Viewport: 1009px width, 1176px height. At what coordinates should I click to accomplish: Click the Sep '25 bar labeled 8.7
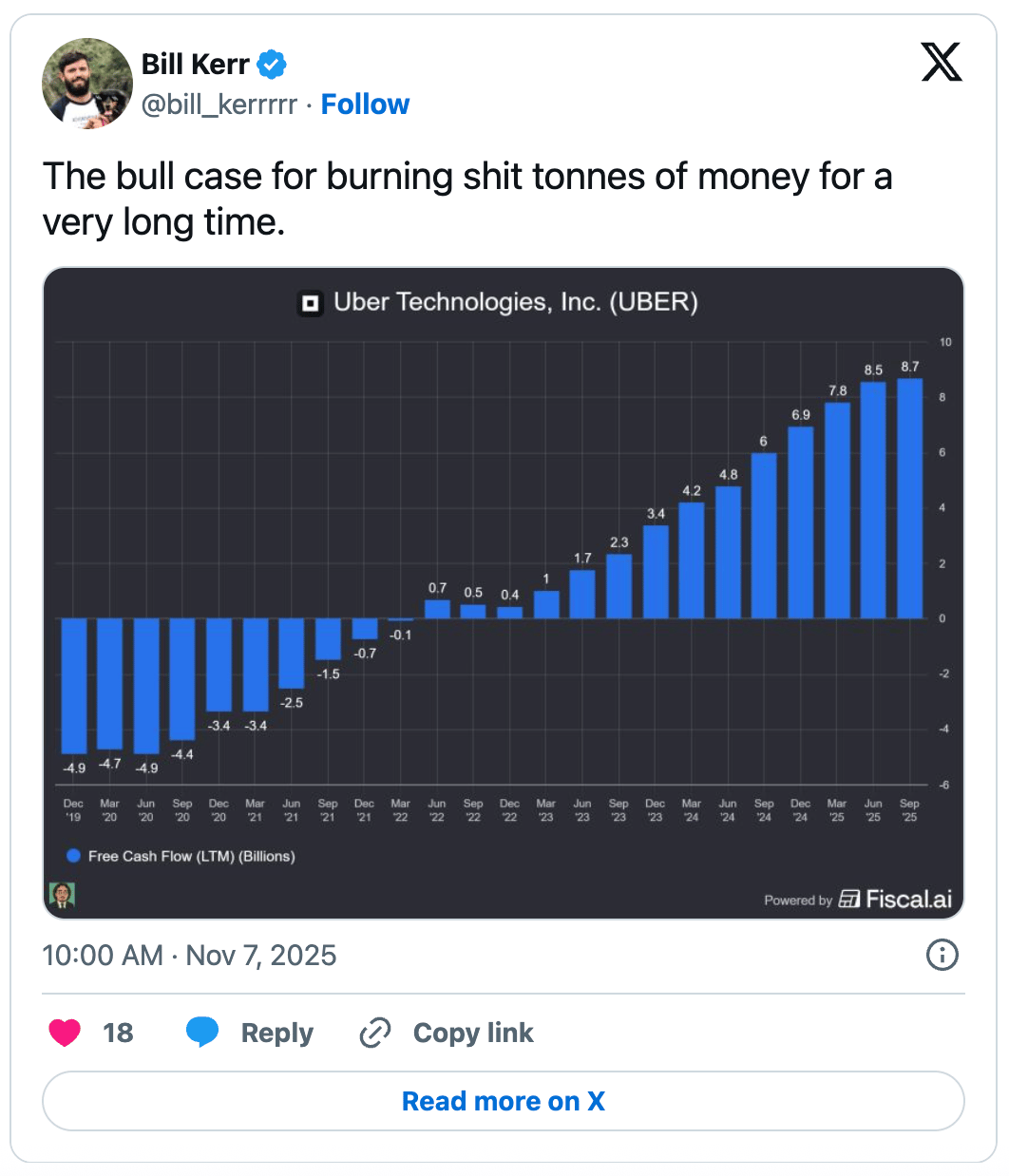point(909,499)
